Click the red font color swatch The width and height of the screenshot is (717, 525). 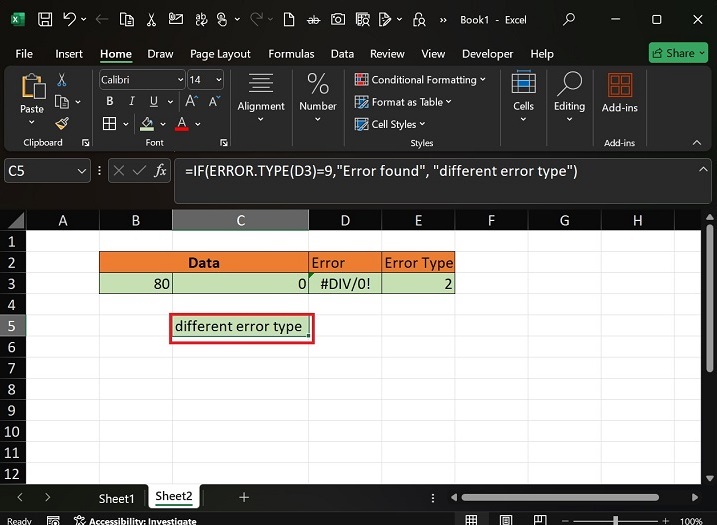click(x=182, y=124)
